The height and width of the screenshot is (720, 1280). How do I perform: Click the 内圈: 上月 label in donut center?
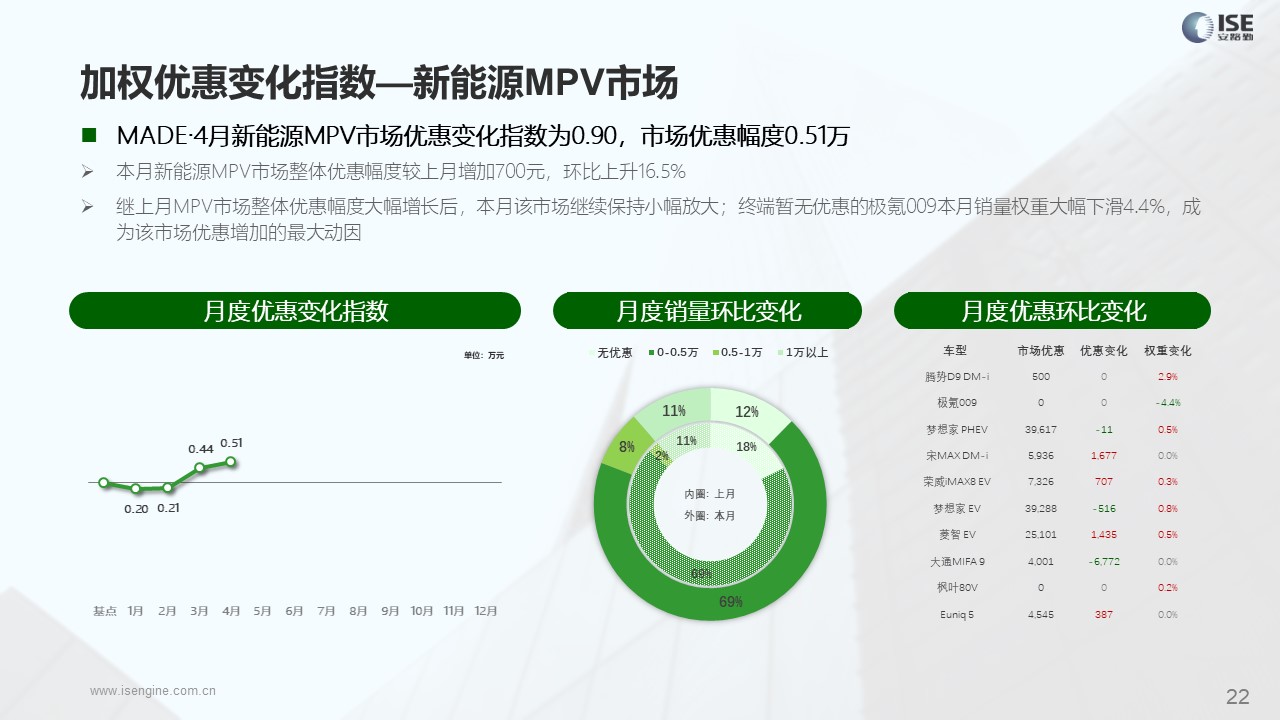click(x=710, y=494)
